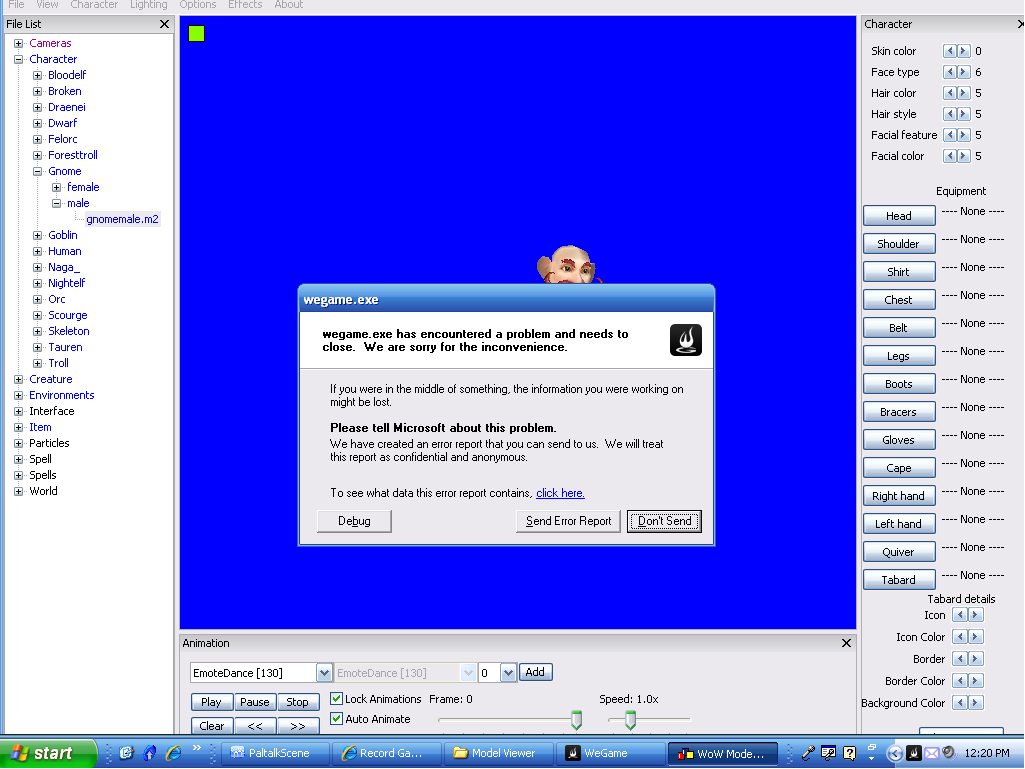
Task: Expand the quick launch overflow chevron
Action: click(x=196, y=748)
